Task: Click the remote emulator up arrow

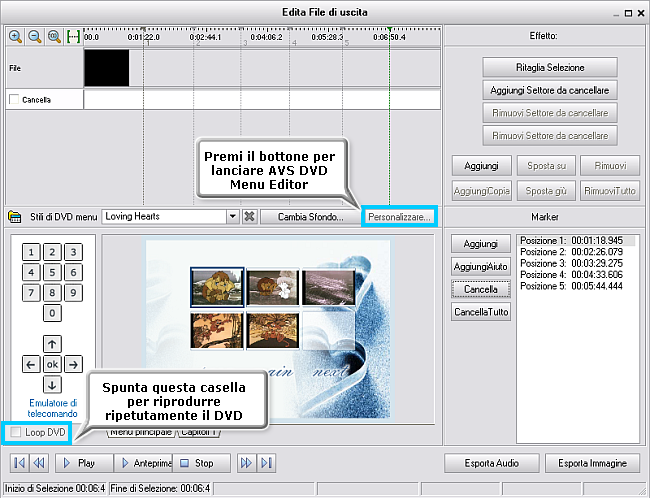Action: (52, 344)
